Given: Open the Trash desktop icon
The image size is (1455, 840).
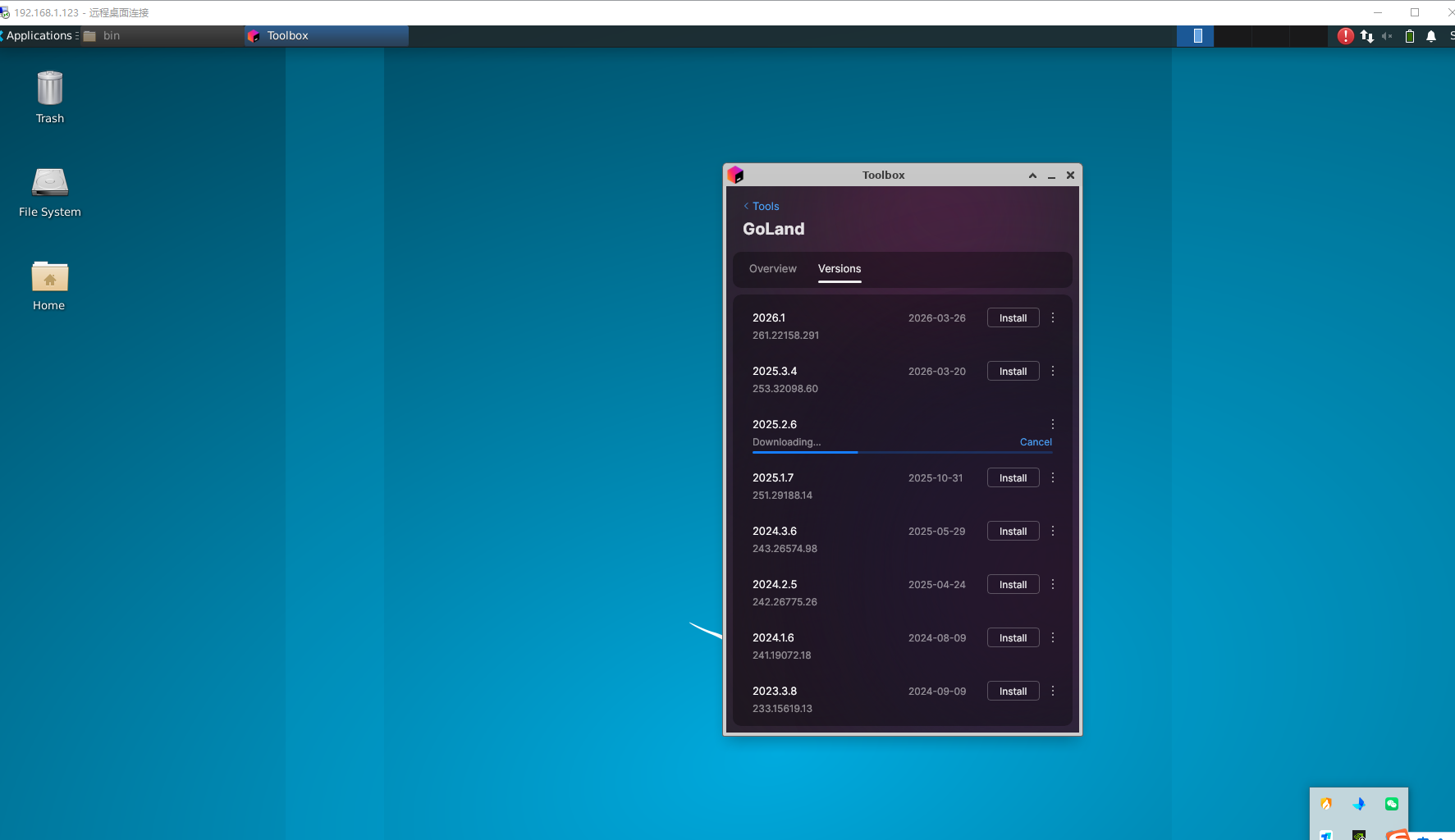Looking at the screenshot, I should [x=50, y=97].
